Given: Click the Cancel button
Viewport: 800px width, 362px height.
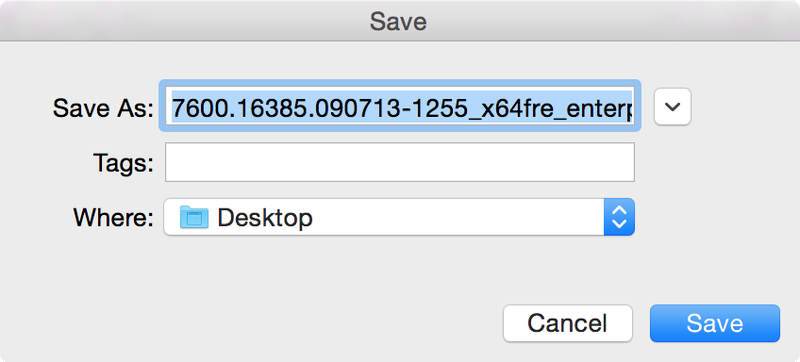Looking at the screenshot, I should 567,323.
